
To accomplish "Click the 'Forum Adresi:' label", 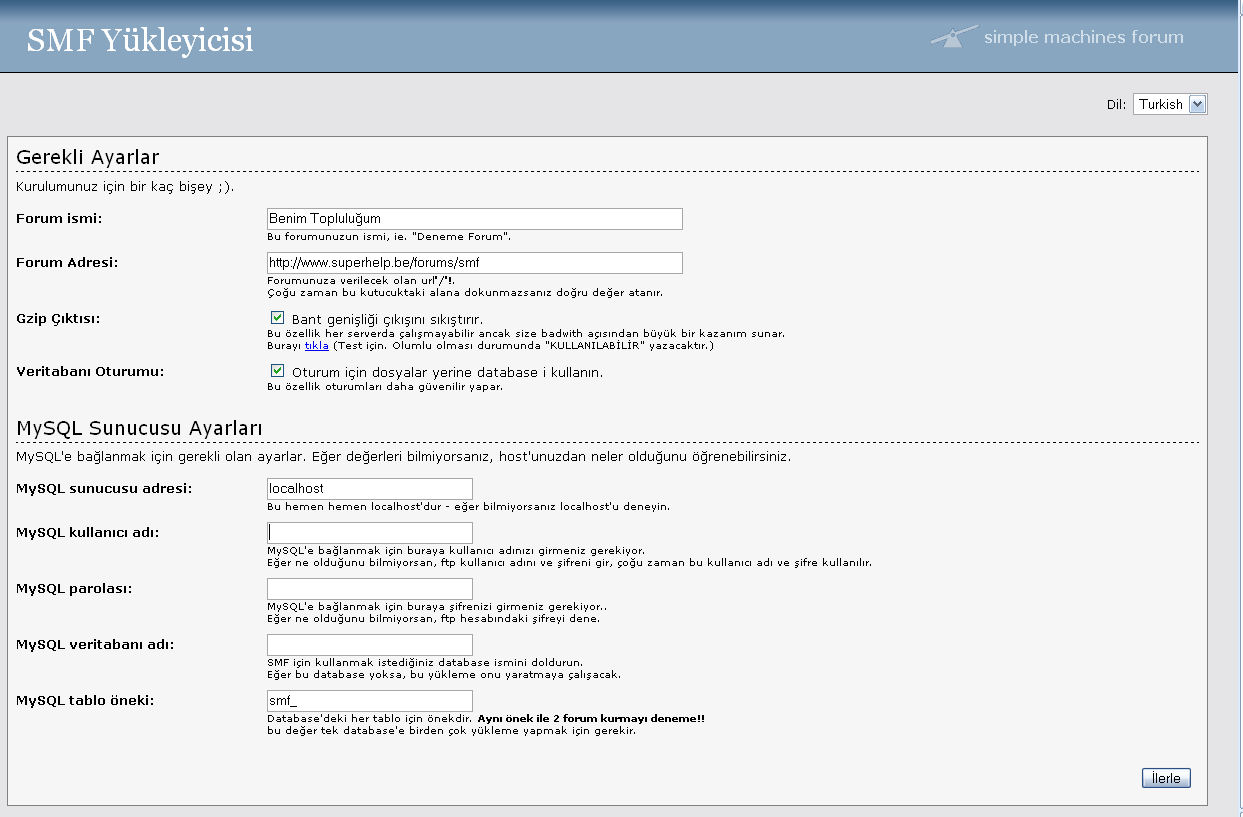I will tap(67, 262).
